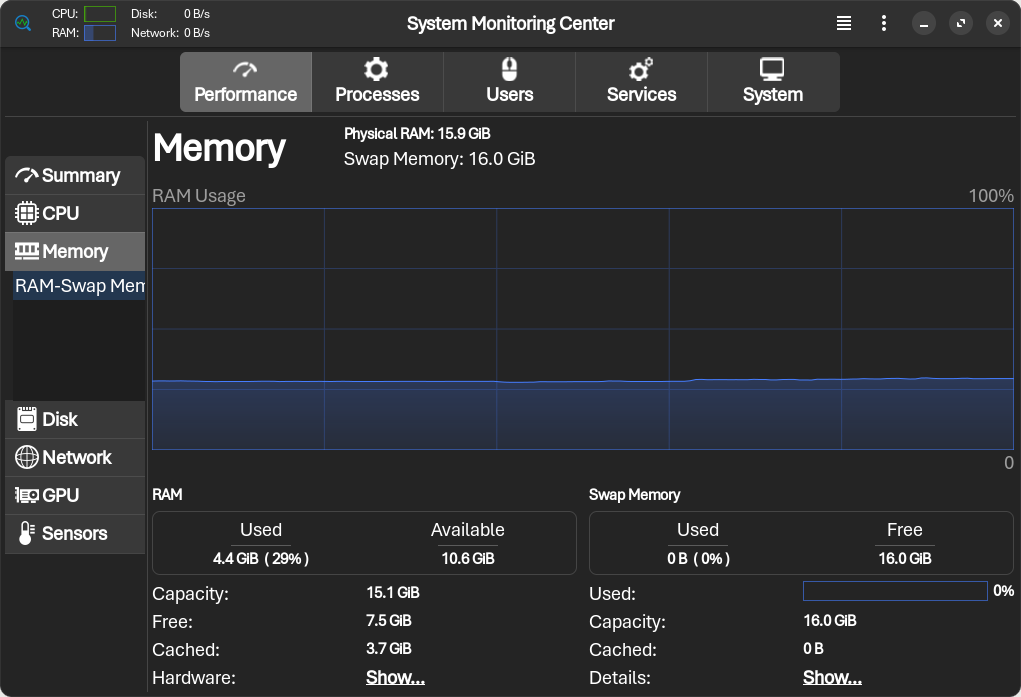The image size is (1021, 697).
Task: Switch to the Processes tab
Action: click(377, 82)
